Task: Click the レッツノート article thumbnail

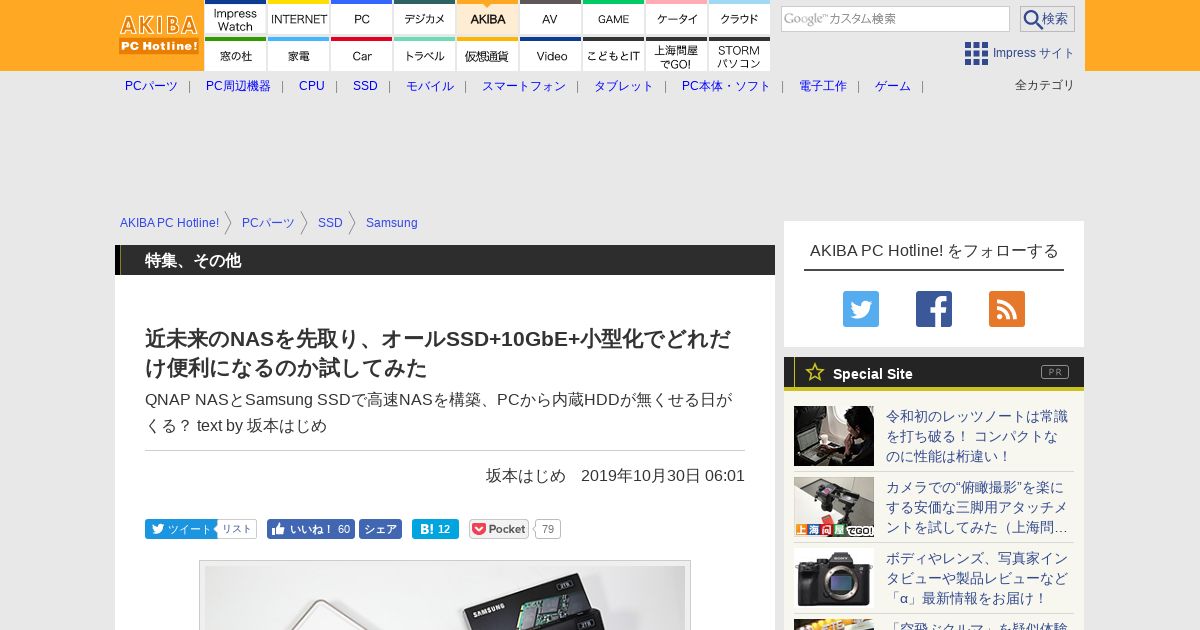Action: pos(834,436)
